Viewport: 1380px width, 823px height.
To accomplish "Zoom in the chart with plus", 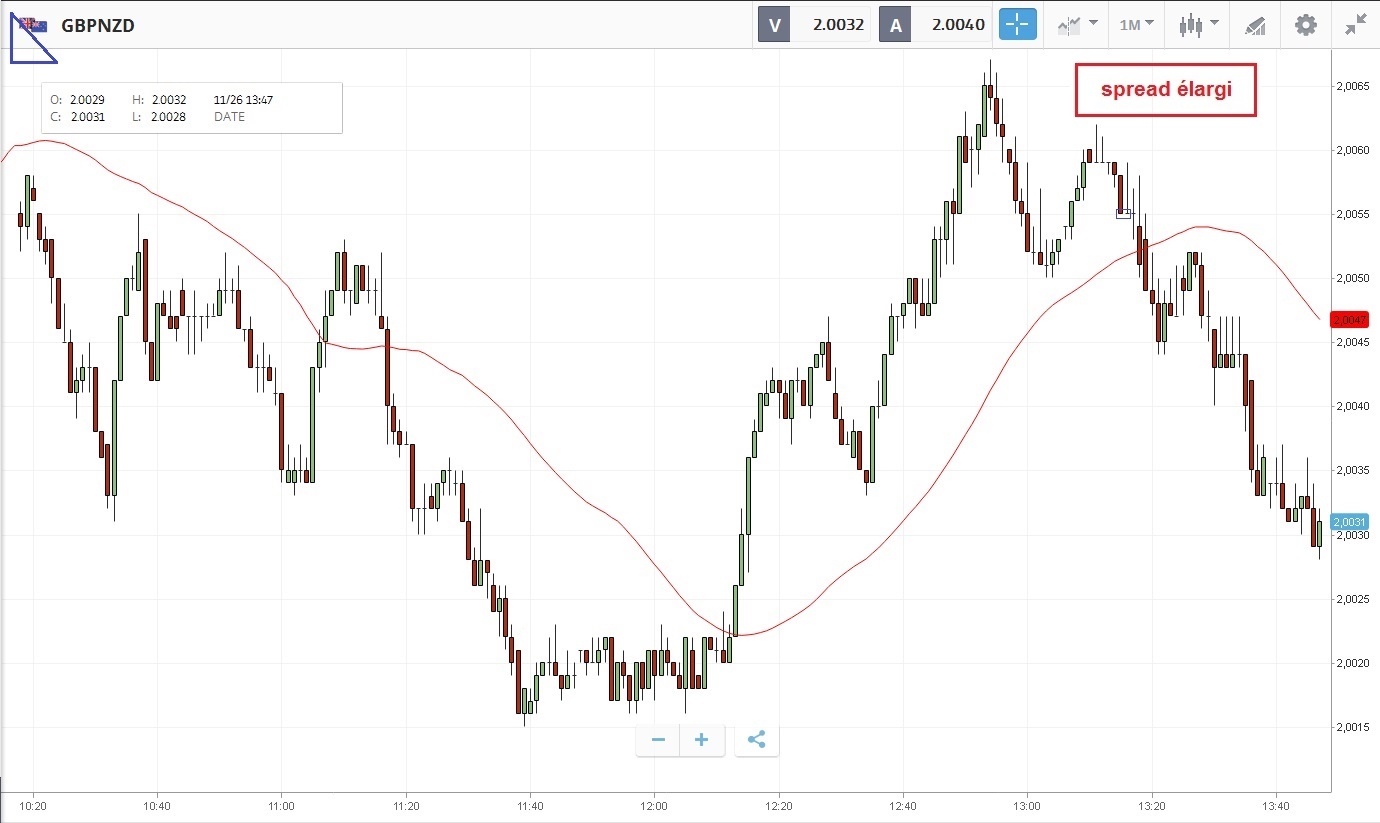I will click(x=702, y=740).
